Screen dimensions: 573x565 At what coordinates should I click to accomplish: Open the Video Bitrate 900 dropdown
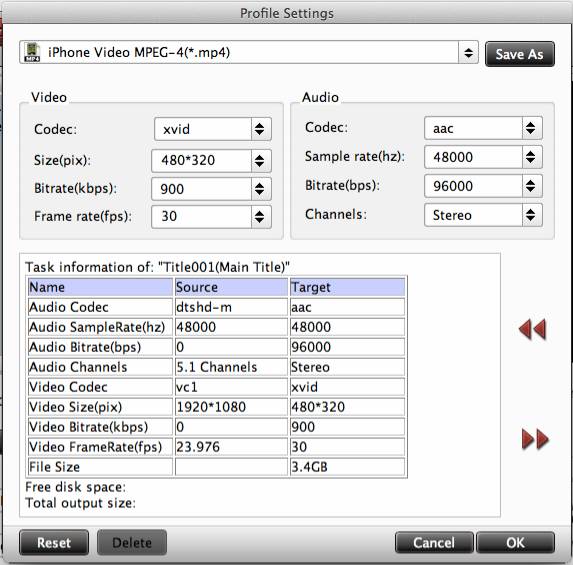pos(211,189)
